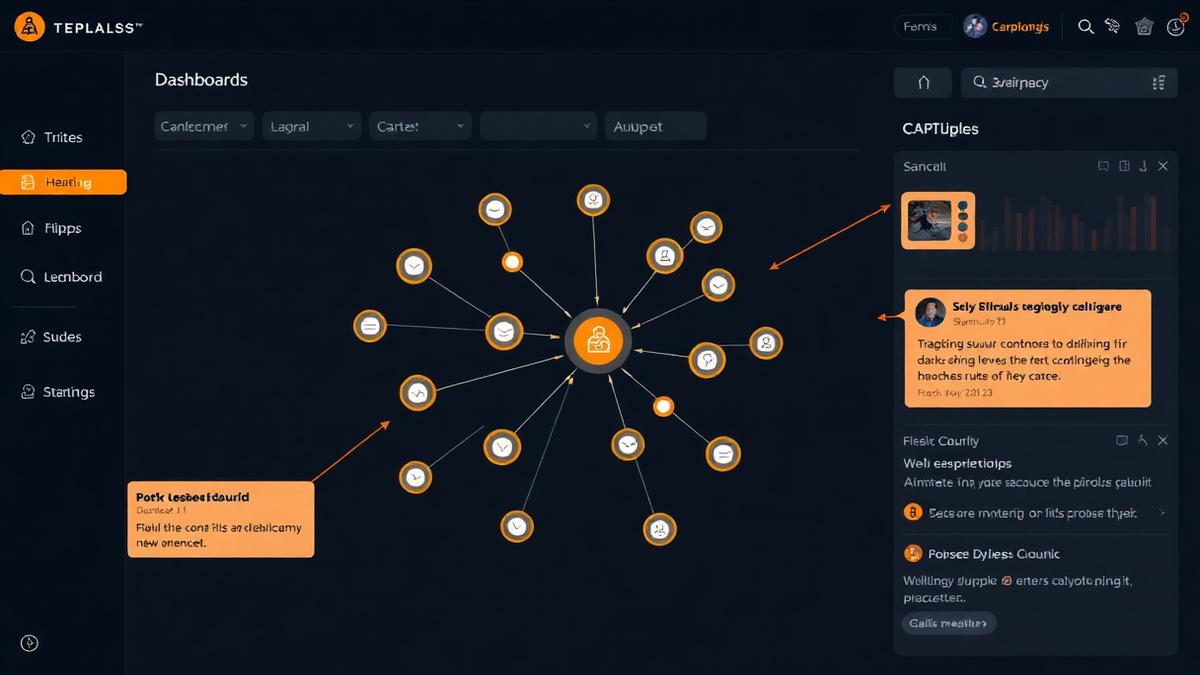Select the central orange hub node
Viewport: 1200px width, 675px height.
[x=598, y=342]
